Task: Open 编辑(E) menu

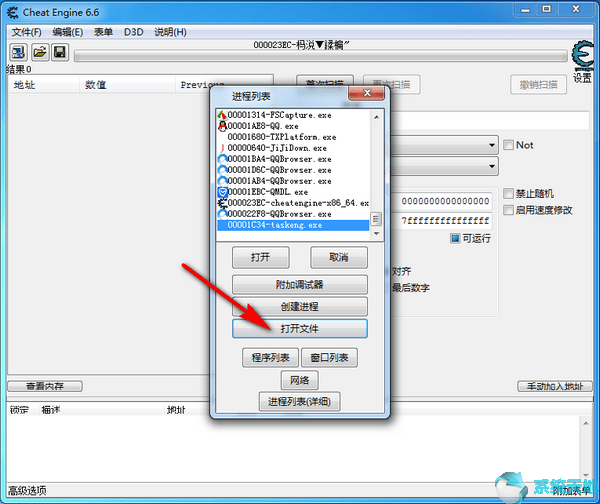Action: point(67,32)
